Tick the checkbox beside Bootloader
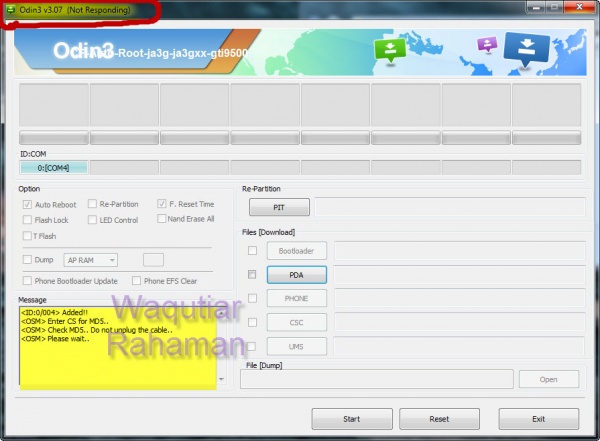The height and width of the screenshot is (441, 600). 252,250
